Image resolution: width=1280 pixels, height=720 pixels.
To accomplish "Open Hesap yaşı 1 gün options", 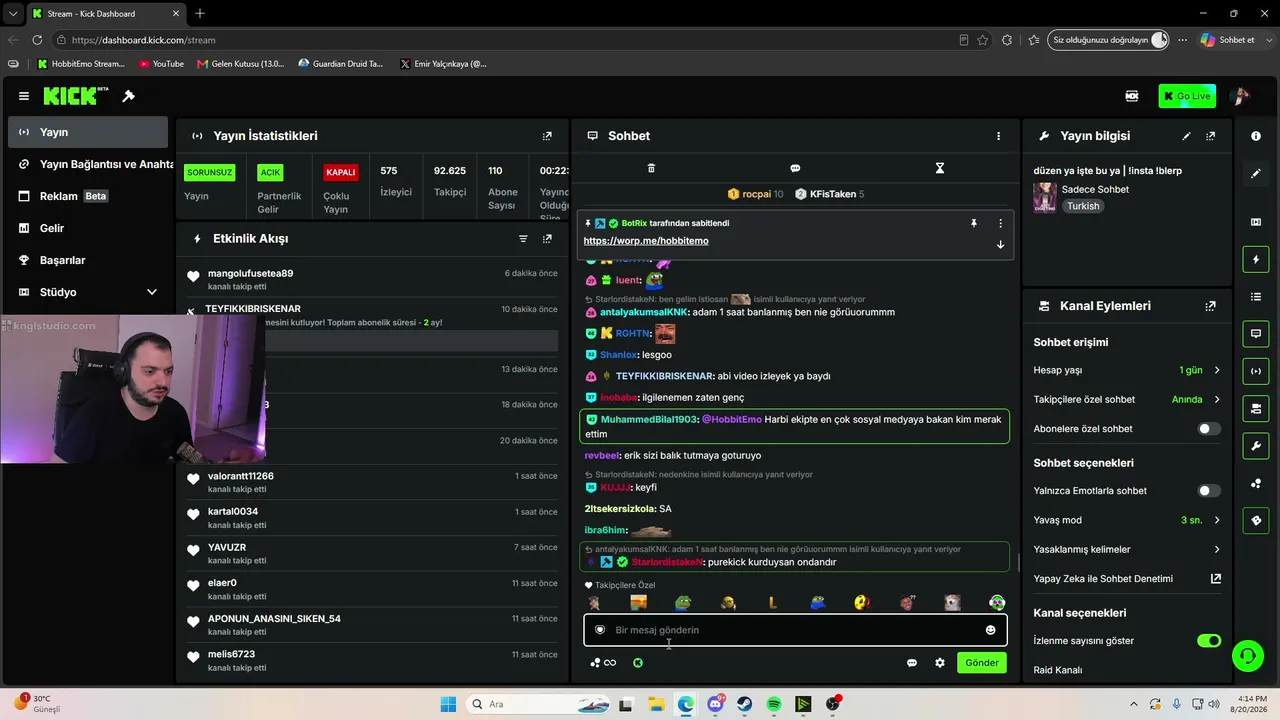I will (x=1127, y=370).
